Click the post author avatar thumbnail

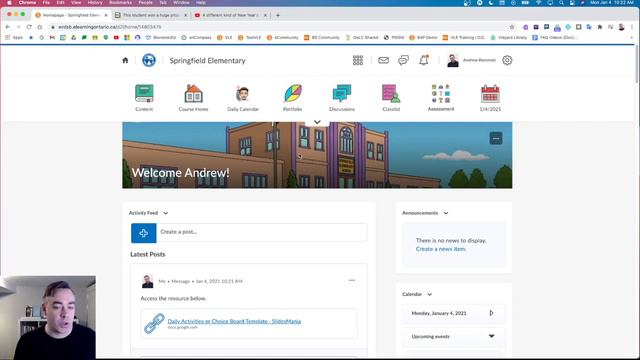point(147,281)
